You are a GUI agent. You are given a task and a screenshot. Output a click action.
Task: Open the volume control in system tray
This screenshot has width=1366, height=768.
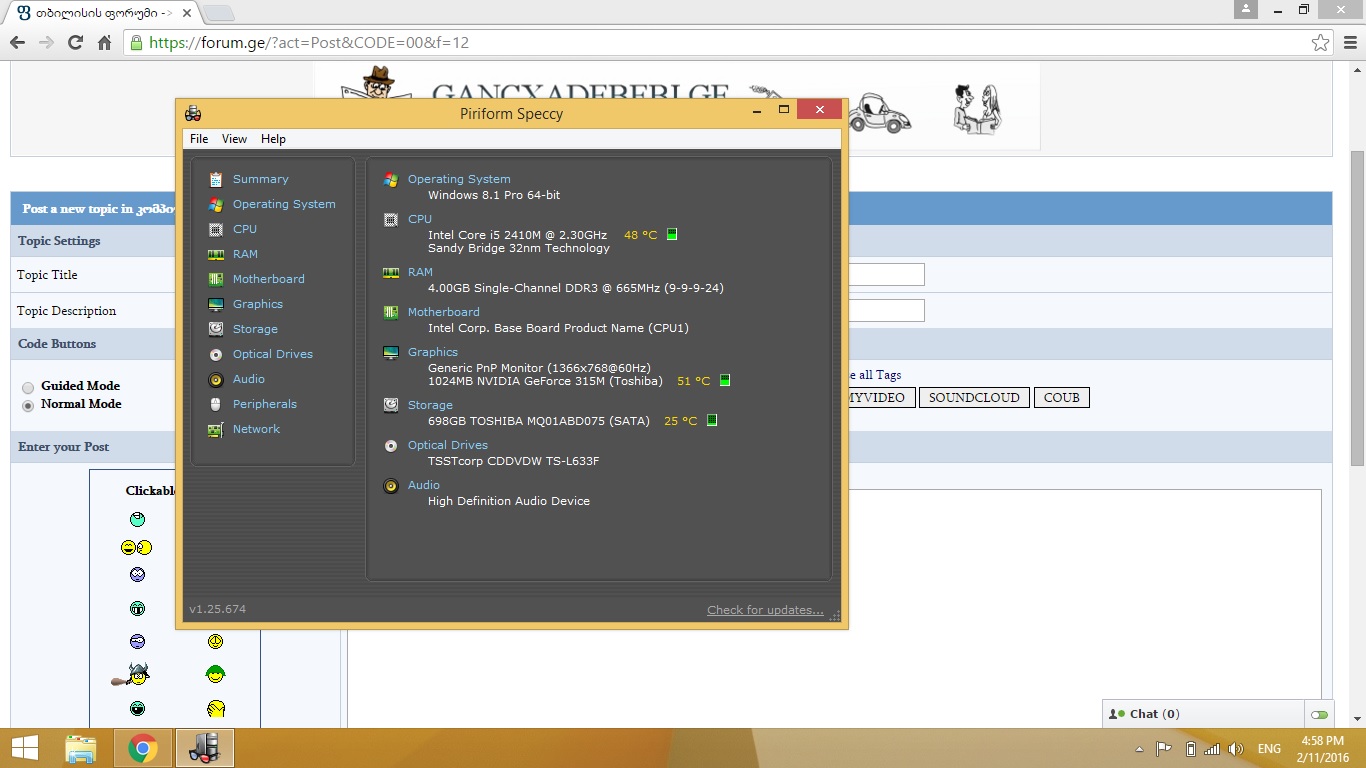point(1236,749)
